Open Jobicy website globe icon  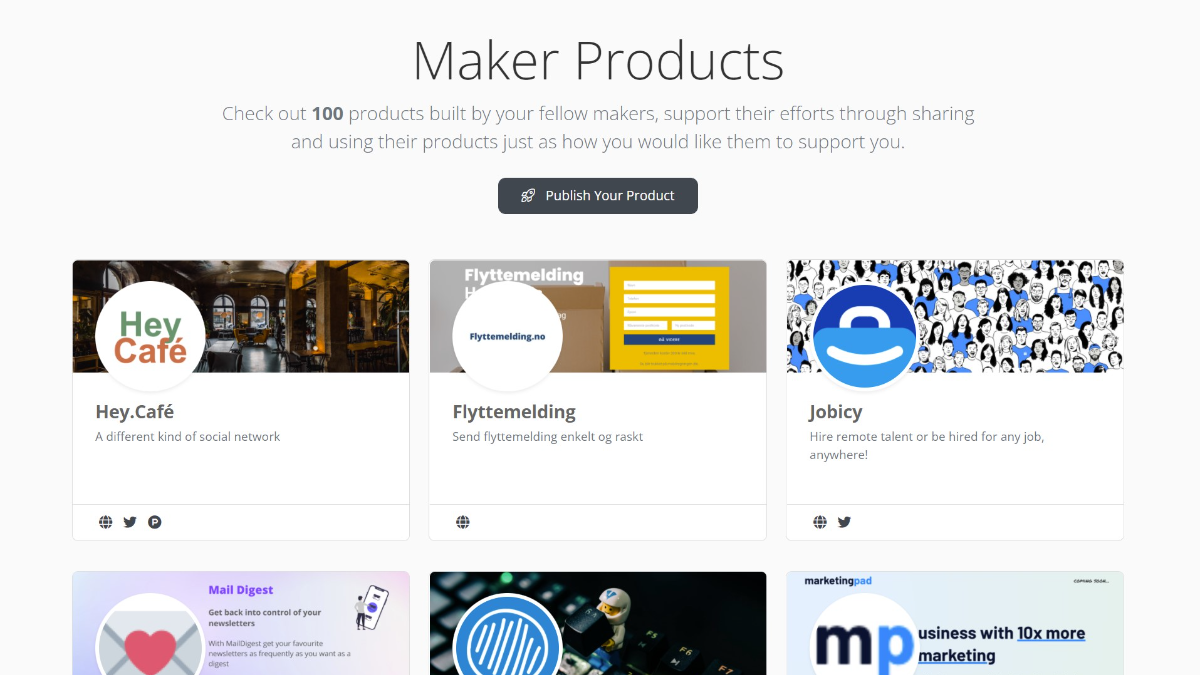point(820,522)
